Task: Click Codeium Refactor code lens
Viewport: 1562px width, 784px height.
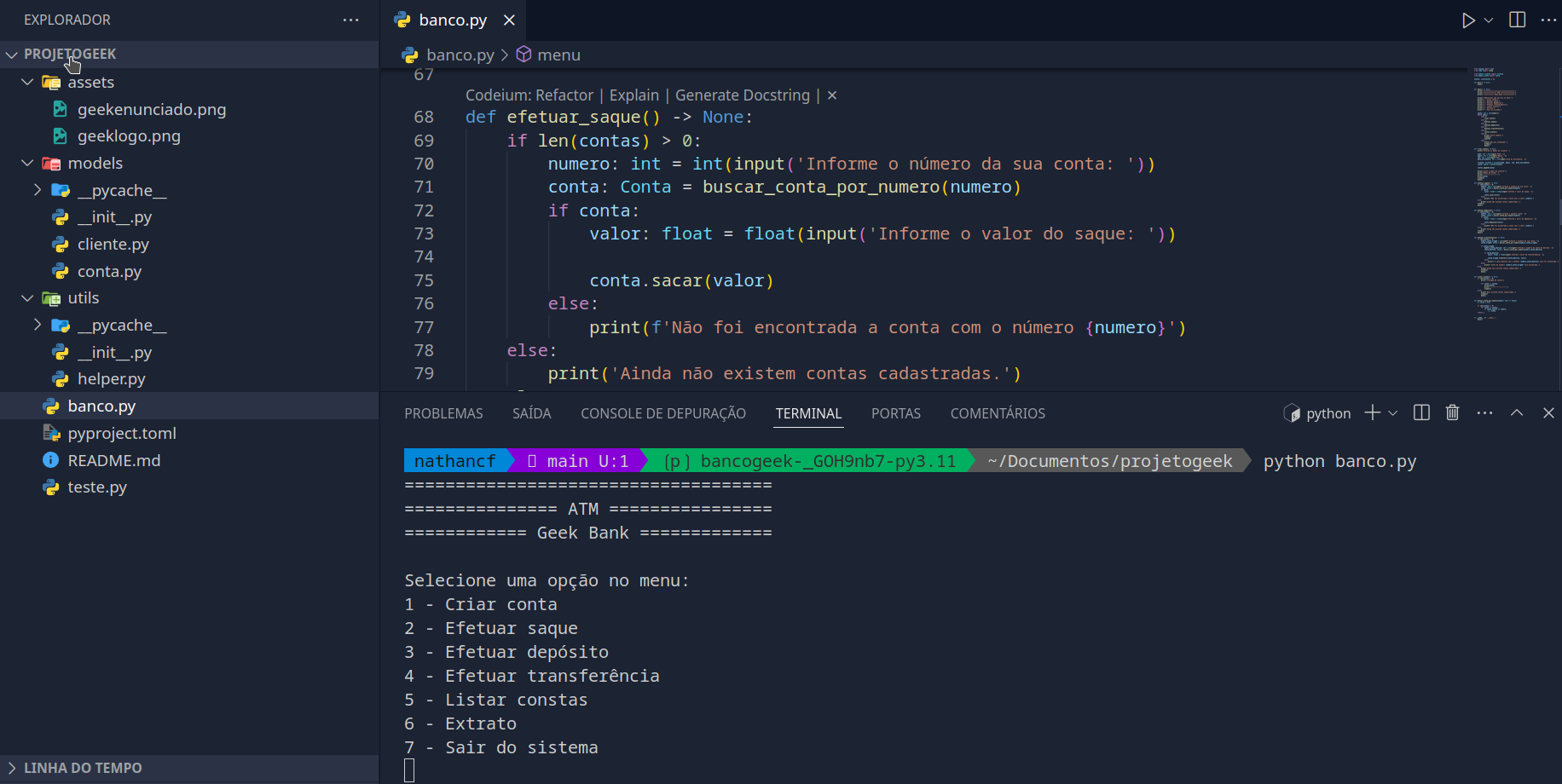Action: pyautogui.click(x=529, y=95)
